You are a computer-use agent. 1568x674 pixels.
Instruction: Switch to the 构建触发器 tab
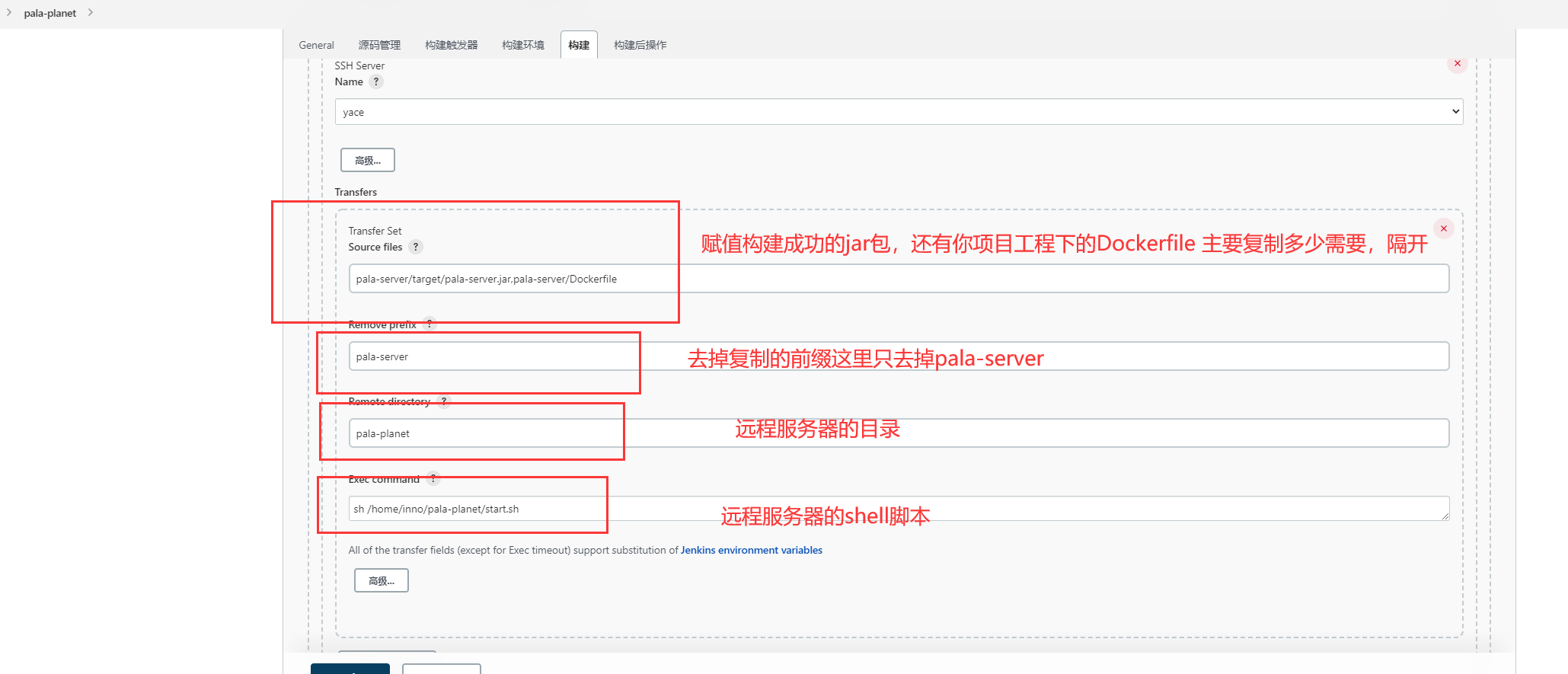451,45
